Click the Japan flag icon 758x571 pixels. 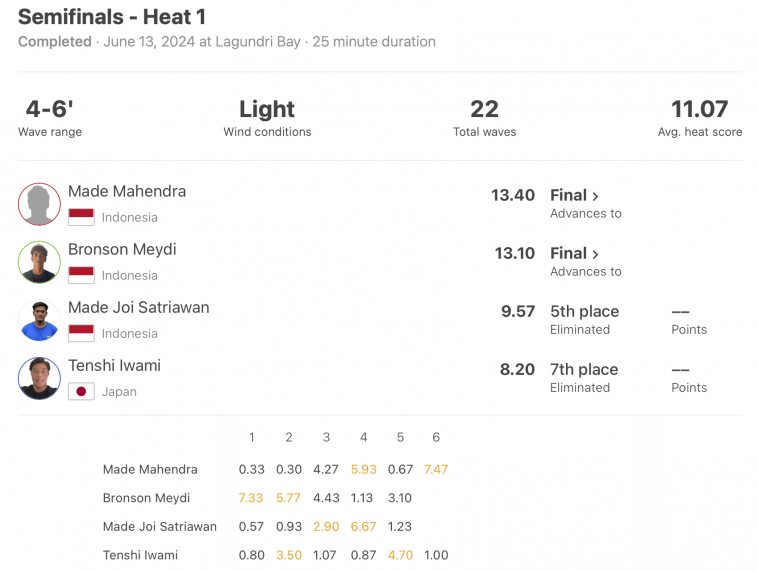coord(81,391)
